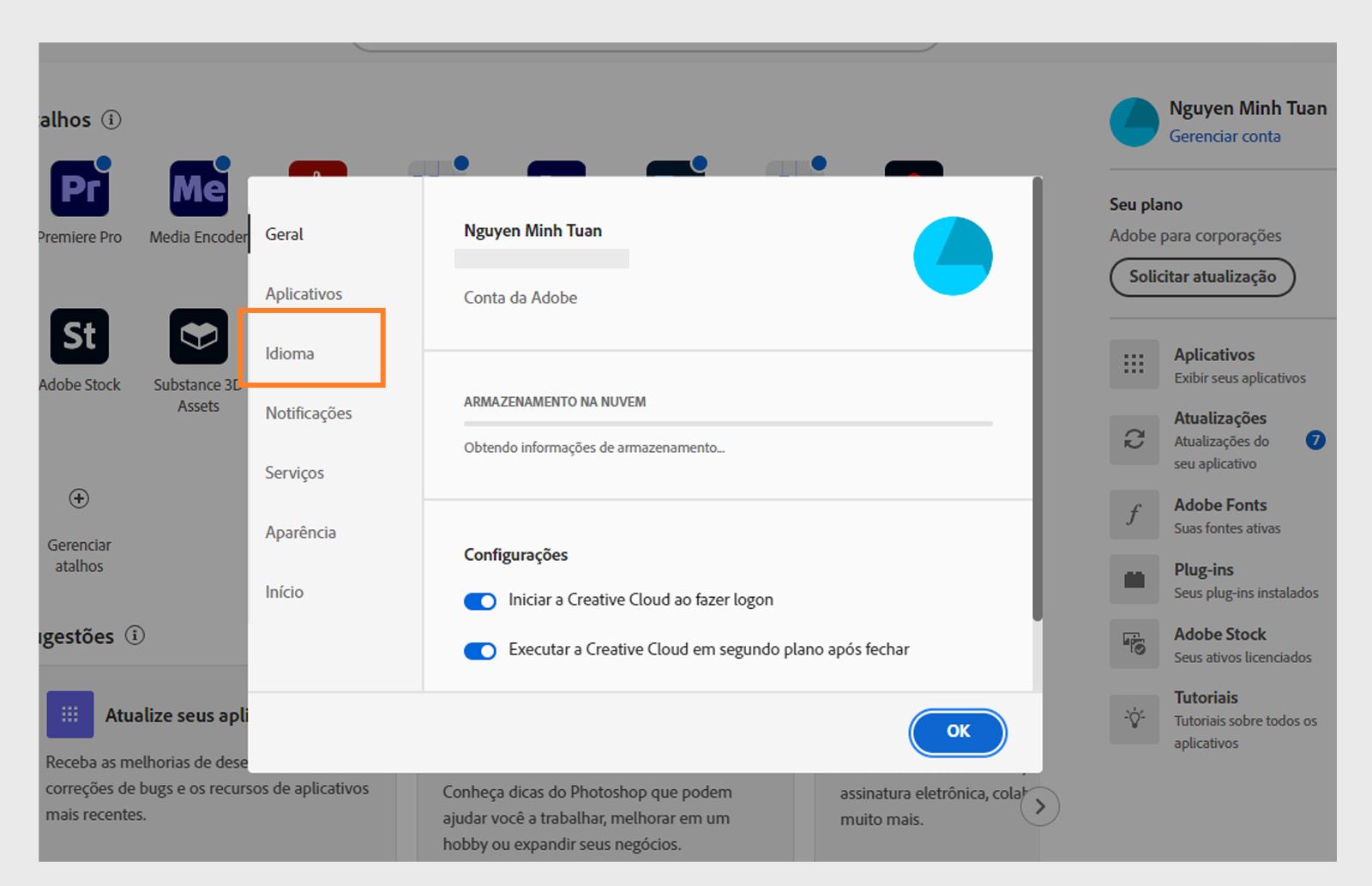
Task: Open Premiere Pro from shortcuts
Action: click(x=80, y=189)
